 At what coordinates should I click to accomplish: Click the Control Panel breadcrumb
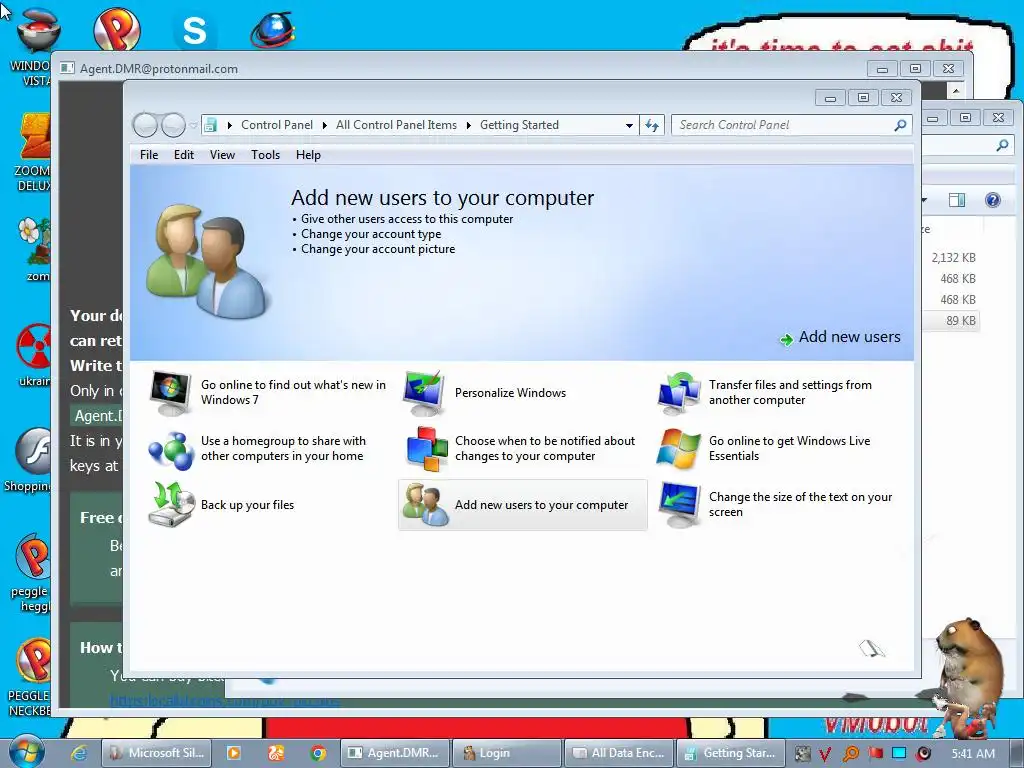tap(277, 125)
